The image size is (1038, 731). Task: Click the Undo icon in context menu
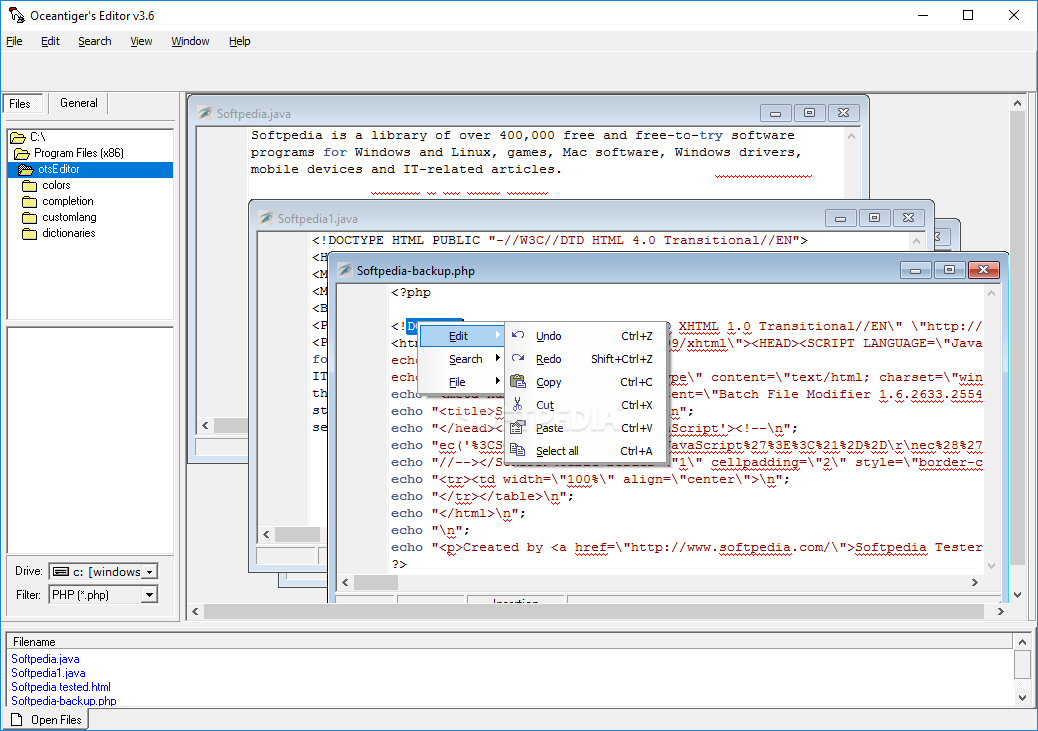click(x=518, y=336)
